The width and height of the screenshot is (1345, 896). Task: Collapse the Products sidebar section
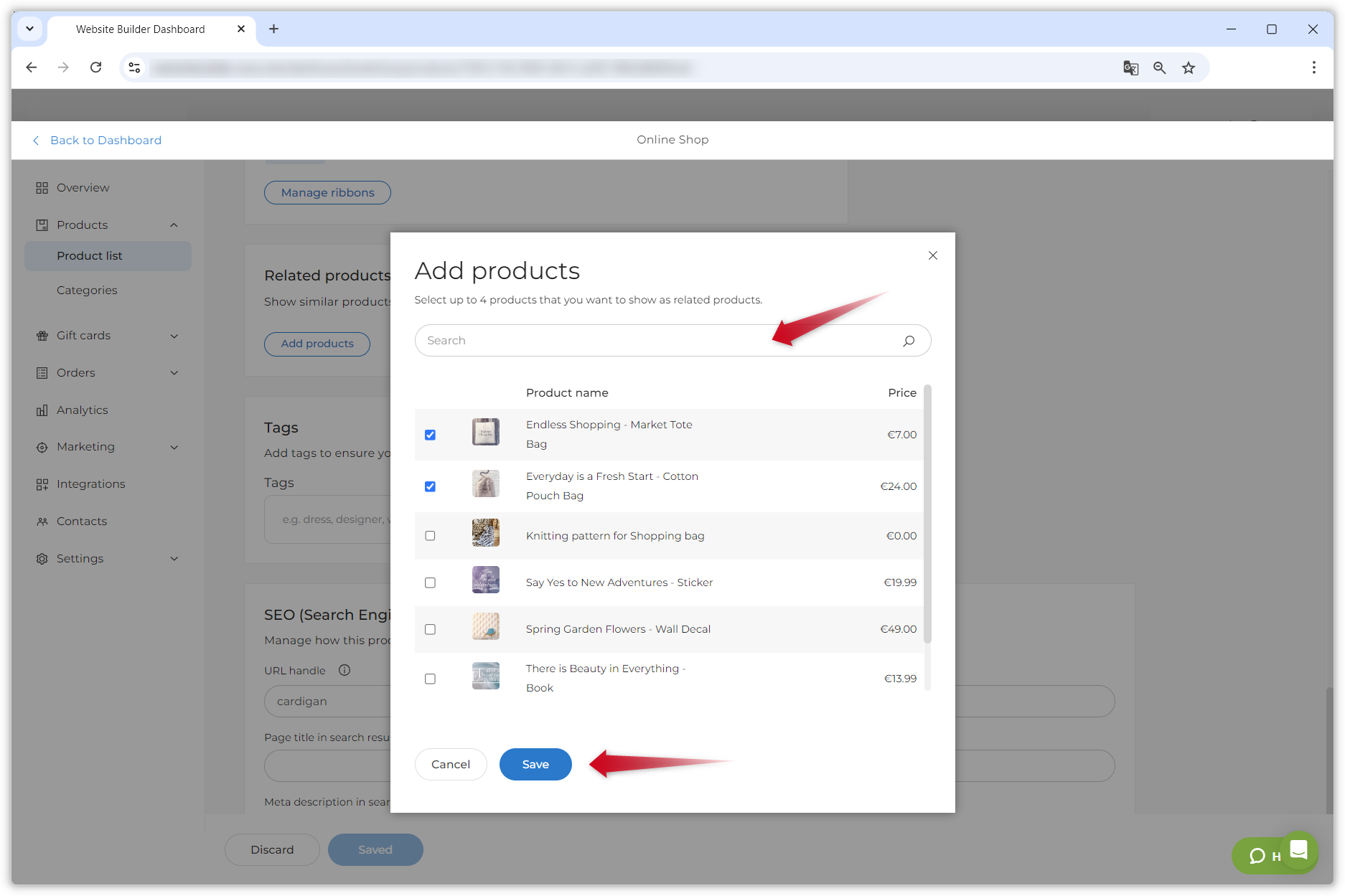tap(174, 225)
